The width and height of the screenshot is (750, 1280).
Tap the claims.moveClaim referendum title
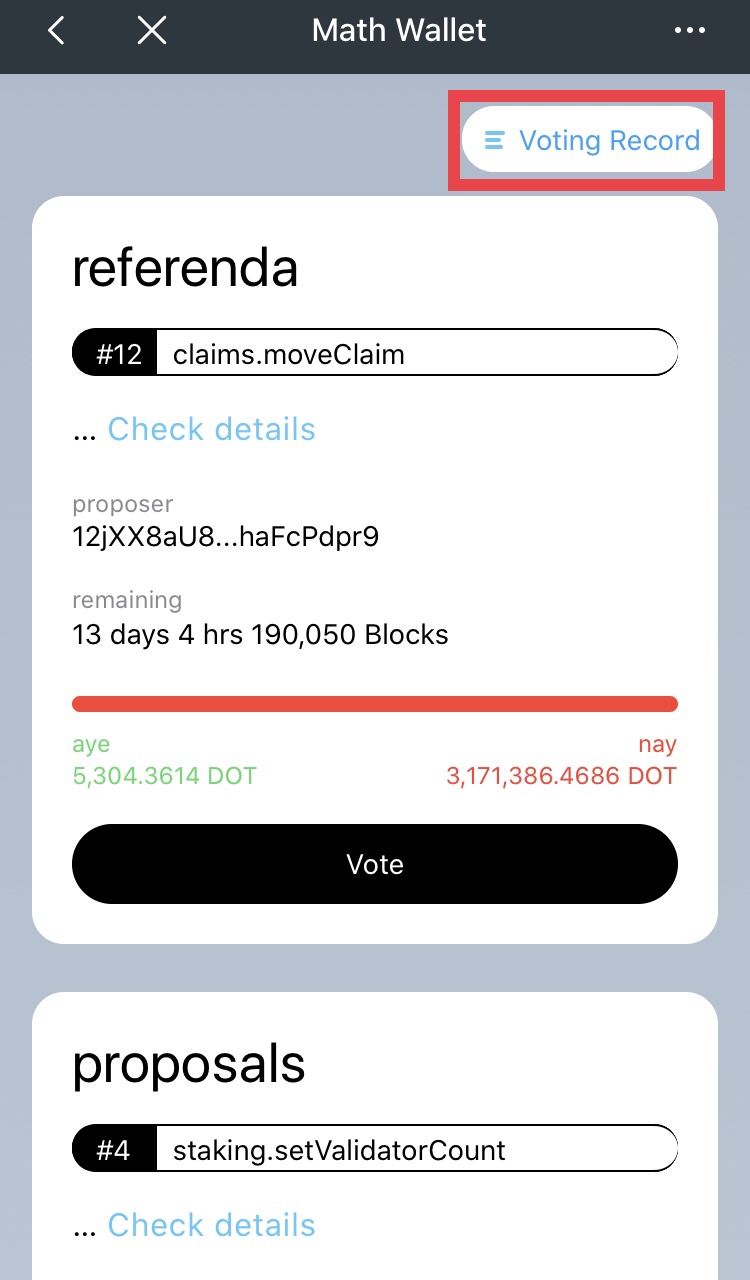(289, 354)
